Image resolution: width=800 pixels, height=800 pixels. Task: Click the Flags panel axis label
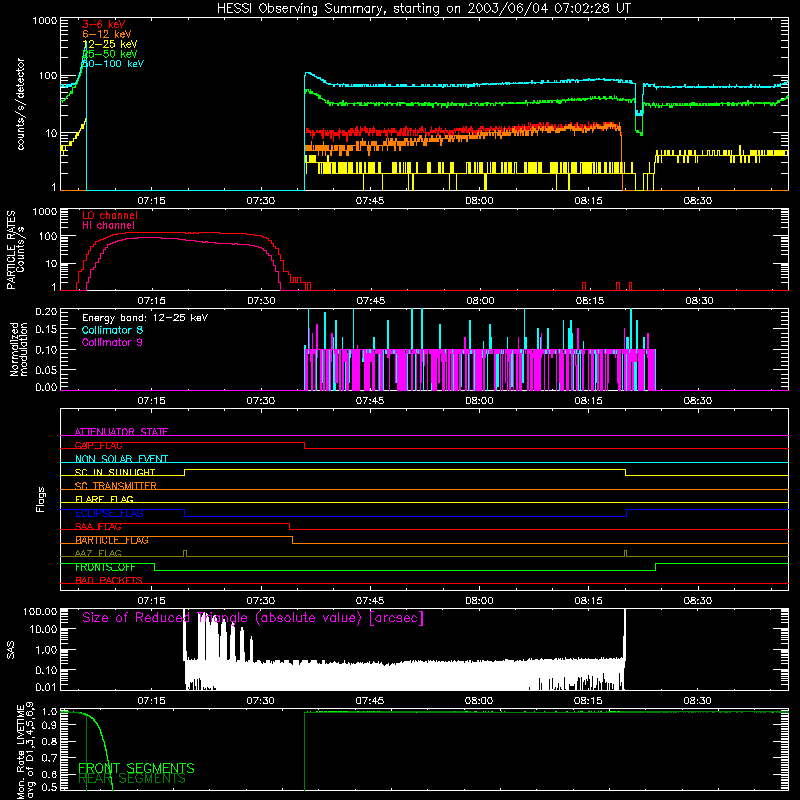tap(40, 499)
